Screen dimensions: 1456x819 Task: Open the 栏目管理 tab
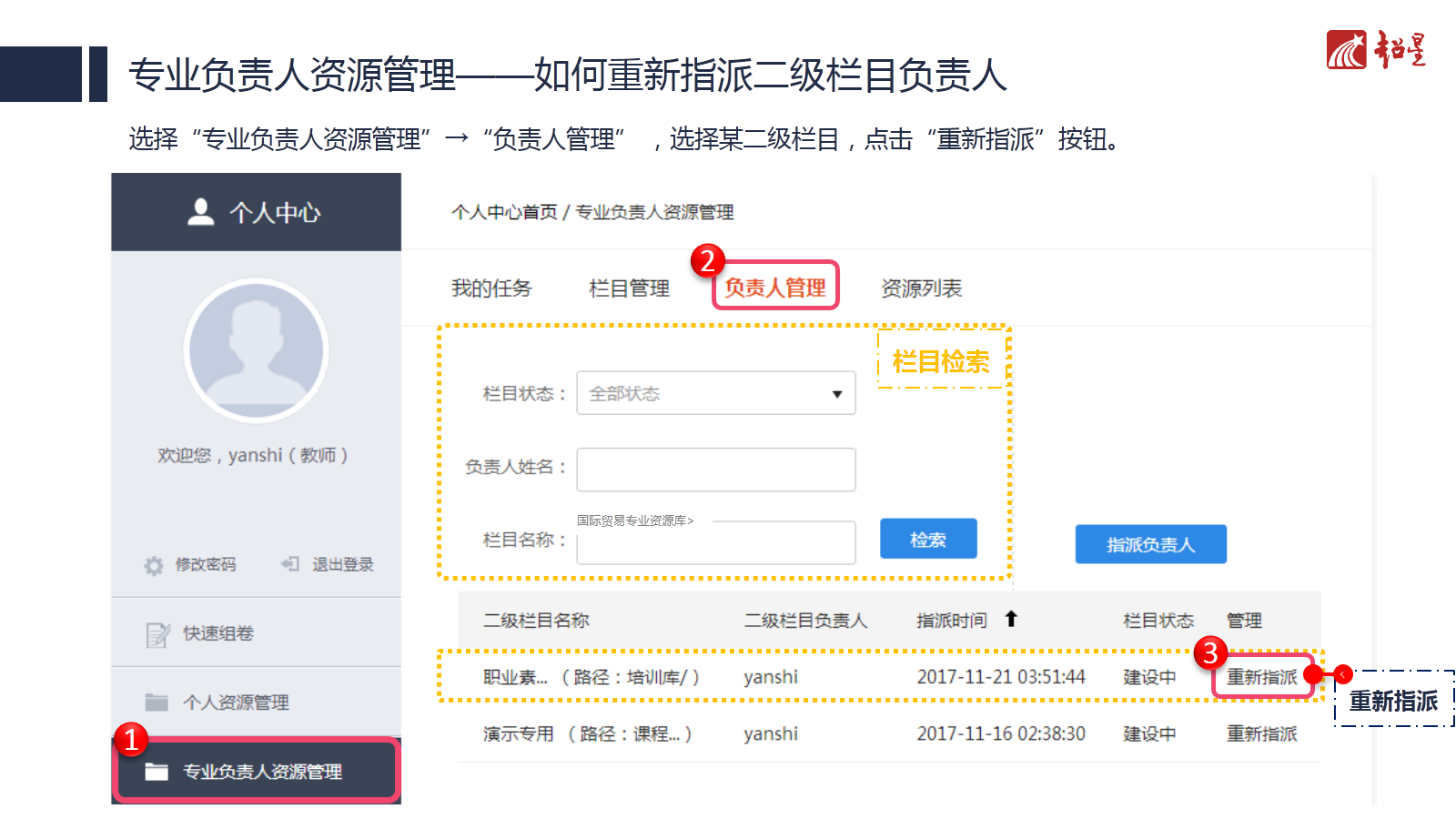pyautogui.click(x=629, y=288)
